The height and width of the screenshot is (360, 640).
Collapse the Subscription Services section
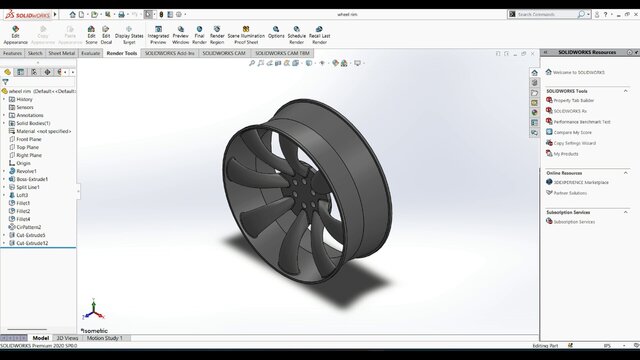625,212
